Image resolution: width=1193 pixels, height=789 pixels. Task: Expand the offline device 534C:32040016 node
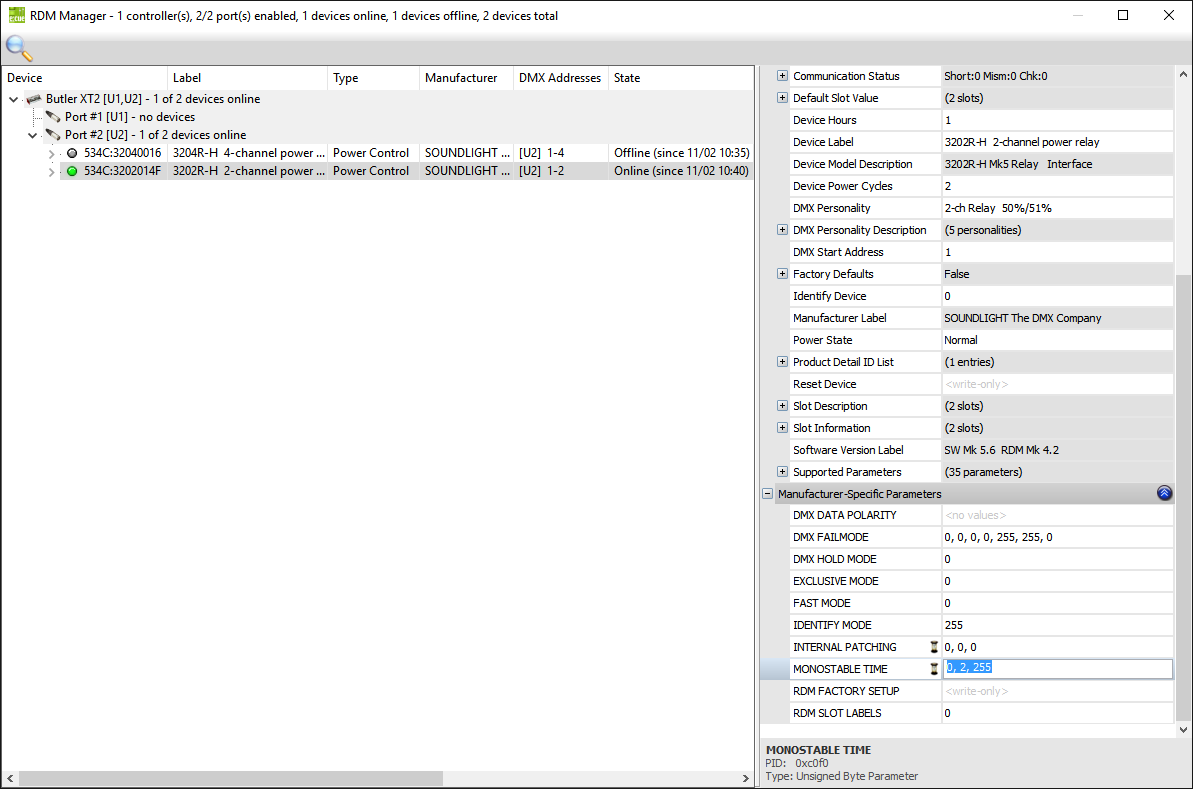click(52, 153)
